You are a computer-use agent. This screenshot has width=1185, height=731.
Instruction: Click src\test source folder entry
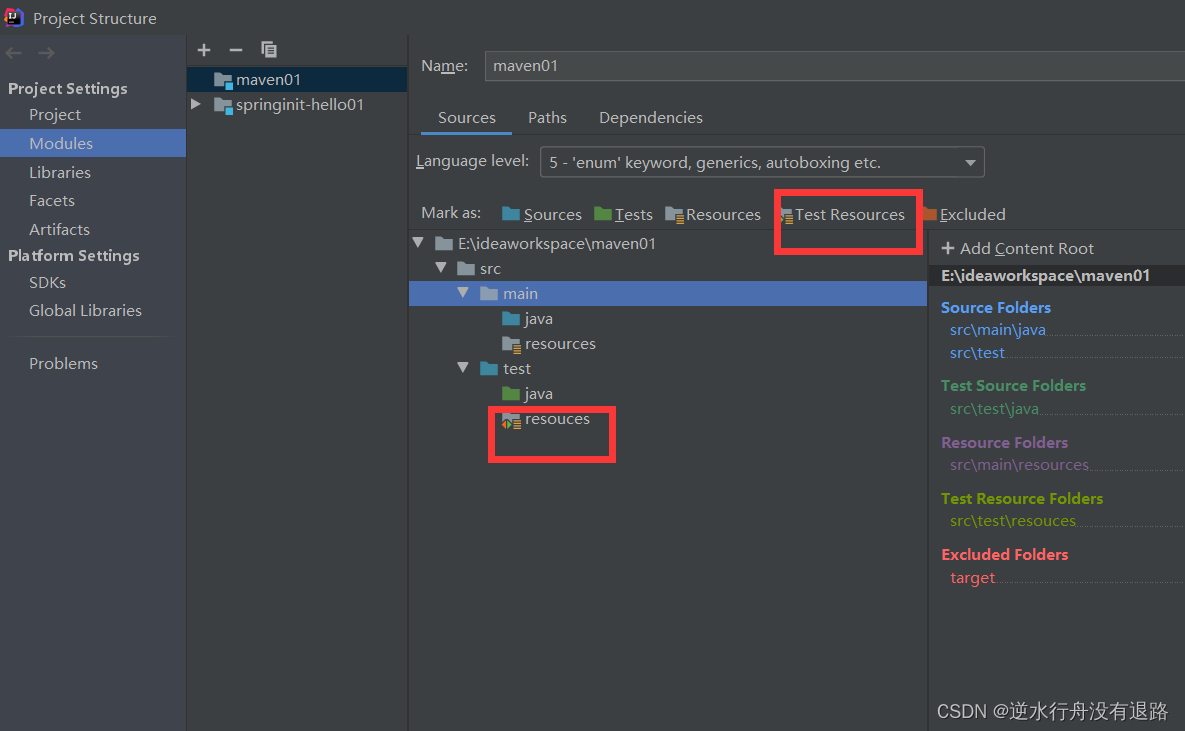tap(977, 352)
